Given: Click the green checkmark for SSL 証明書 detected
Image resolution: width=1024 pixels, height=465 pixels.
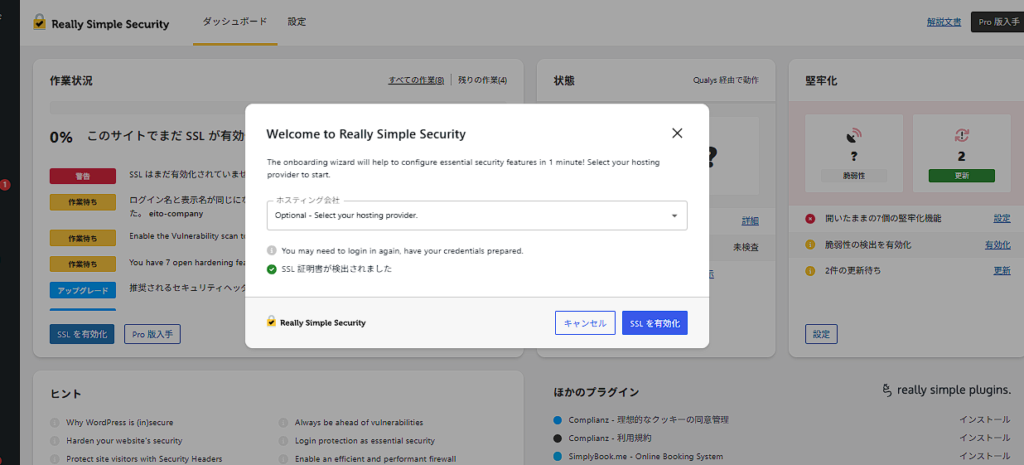Looking at the screenshot, I should 272,268.
